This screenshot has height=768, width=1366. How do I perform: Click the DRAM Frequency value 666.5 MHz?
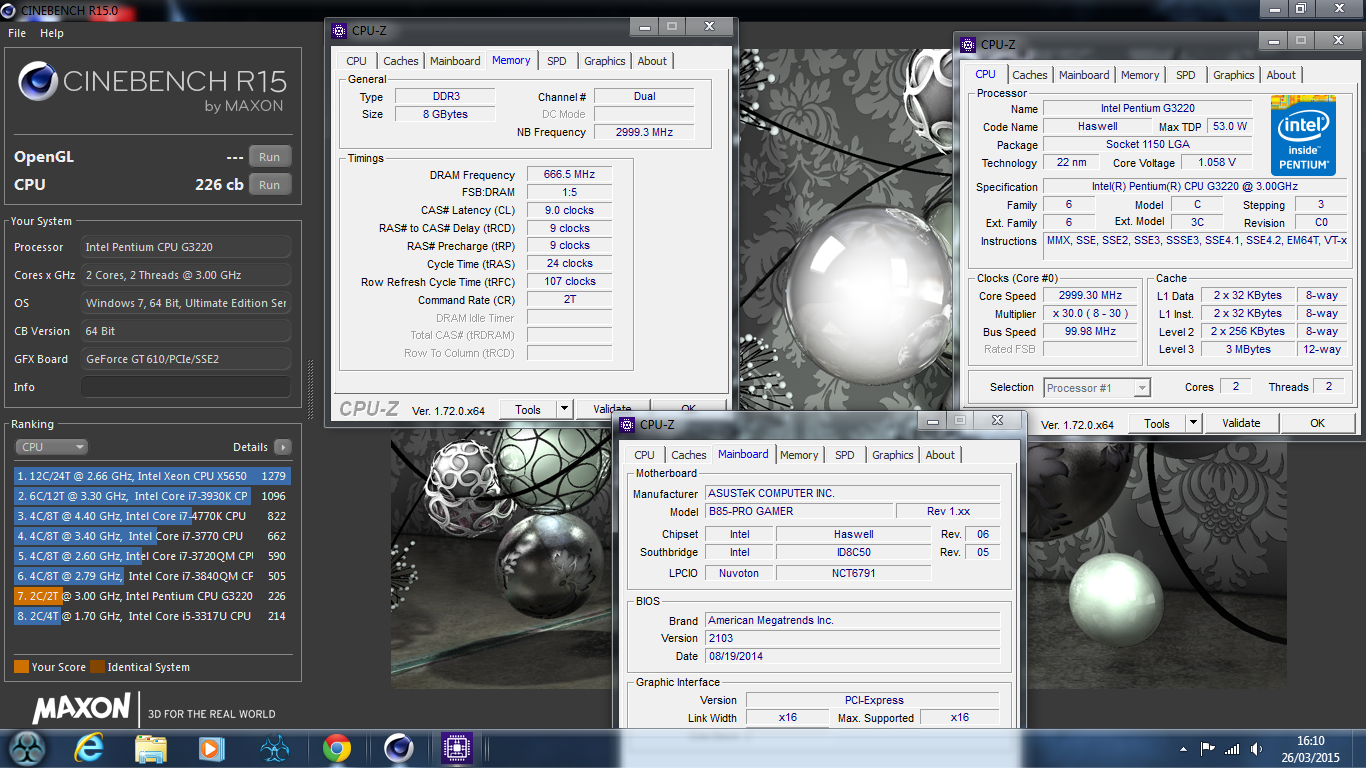pos(569,175)
